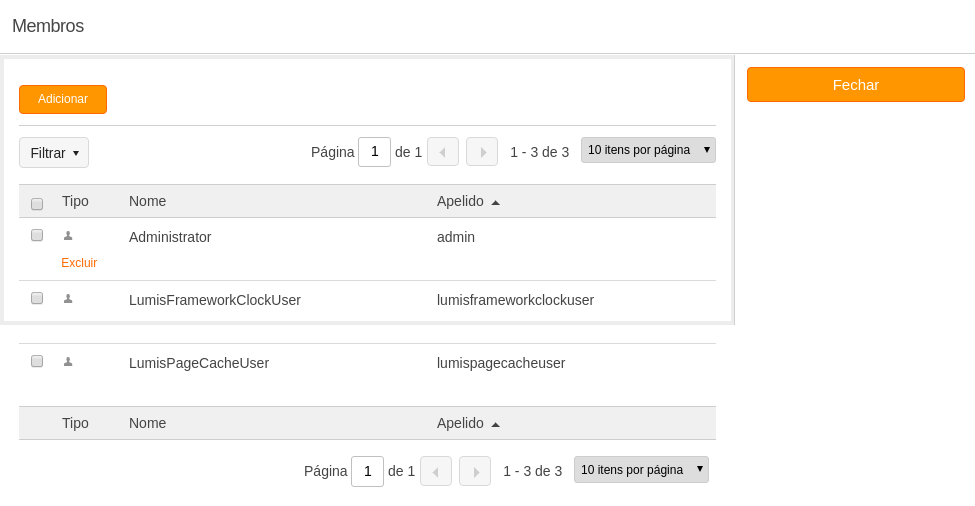Click the Excluir link under Administrator
Image resolution: width=975 pixels, height=506 pixels.
pyautogui.click(x=79, y=262)
